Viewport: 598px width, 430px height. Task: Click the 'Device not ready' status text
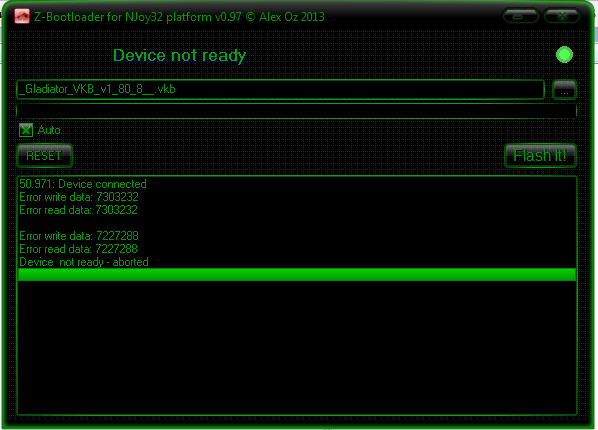[180, 56]
